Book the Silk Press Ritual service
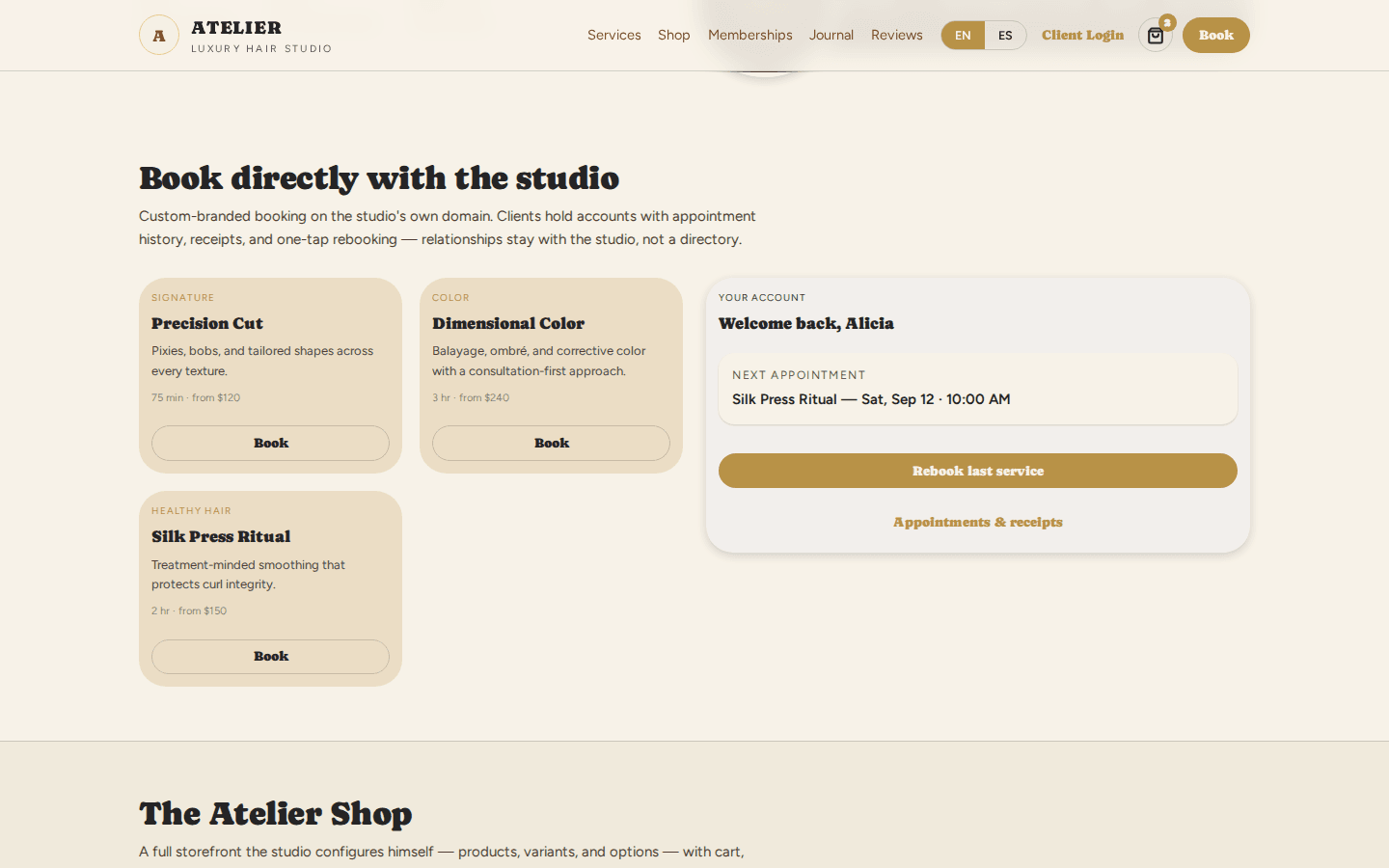 pos(270,657)
